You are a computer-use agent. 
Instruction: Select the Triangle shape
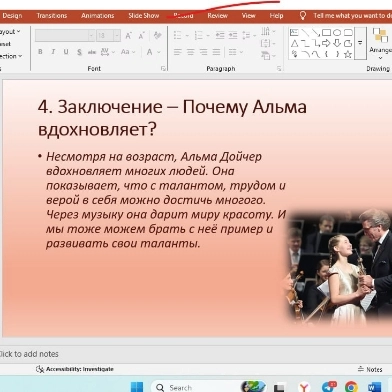294,43
